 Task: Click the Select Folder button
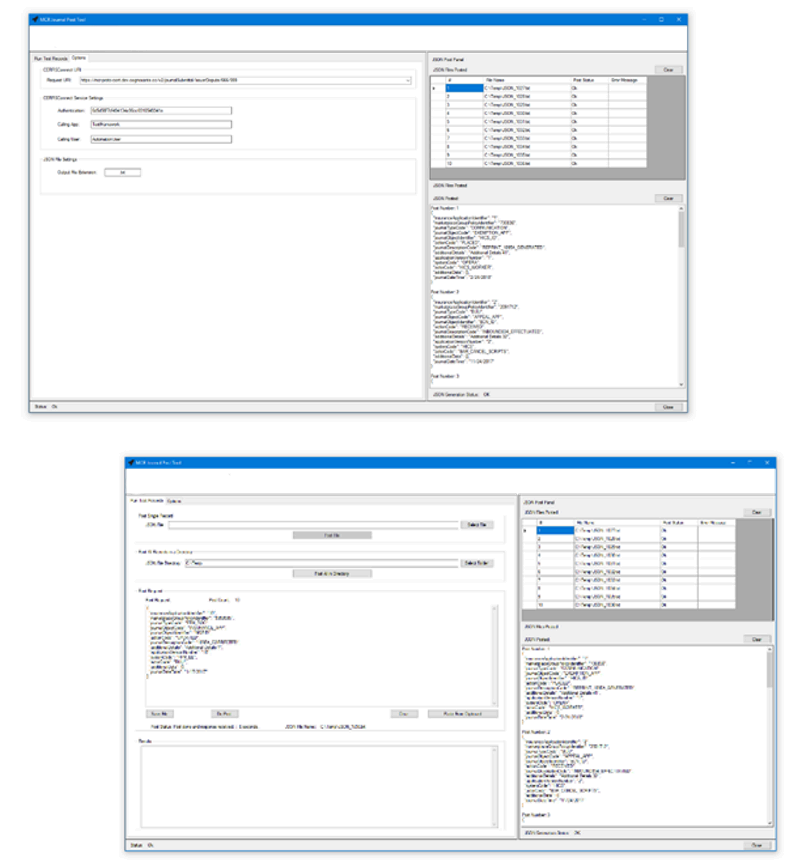tap(476, 563)
